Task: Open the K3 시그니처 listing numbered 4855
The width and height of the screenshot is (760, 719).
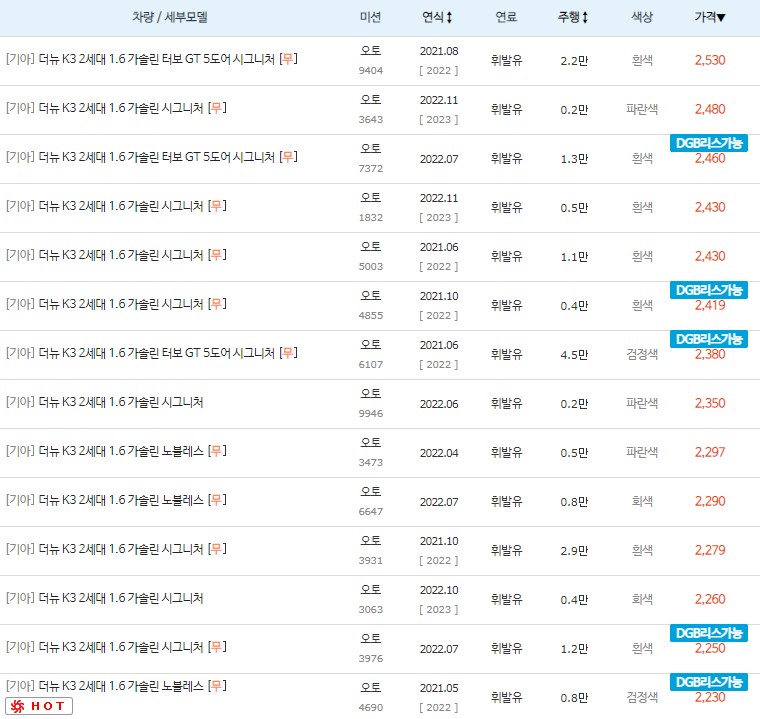Action: click(116, 304)
